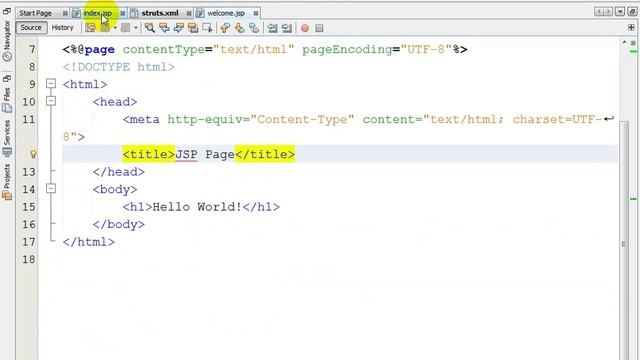Click the split editor icon at toolbar right
Screen dimensions: 640x360
click(631, 28)
